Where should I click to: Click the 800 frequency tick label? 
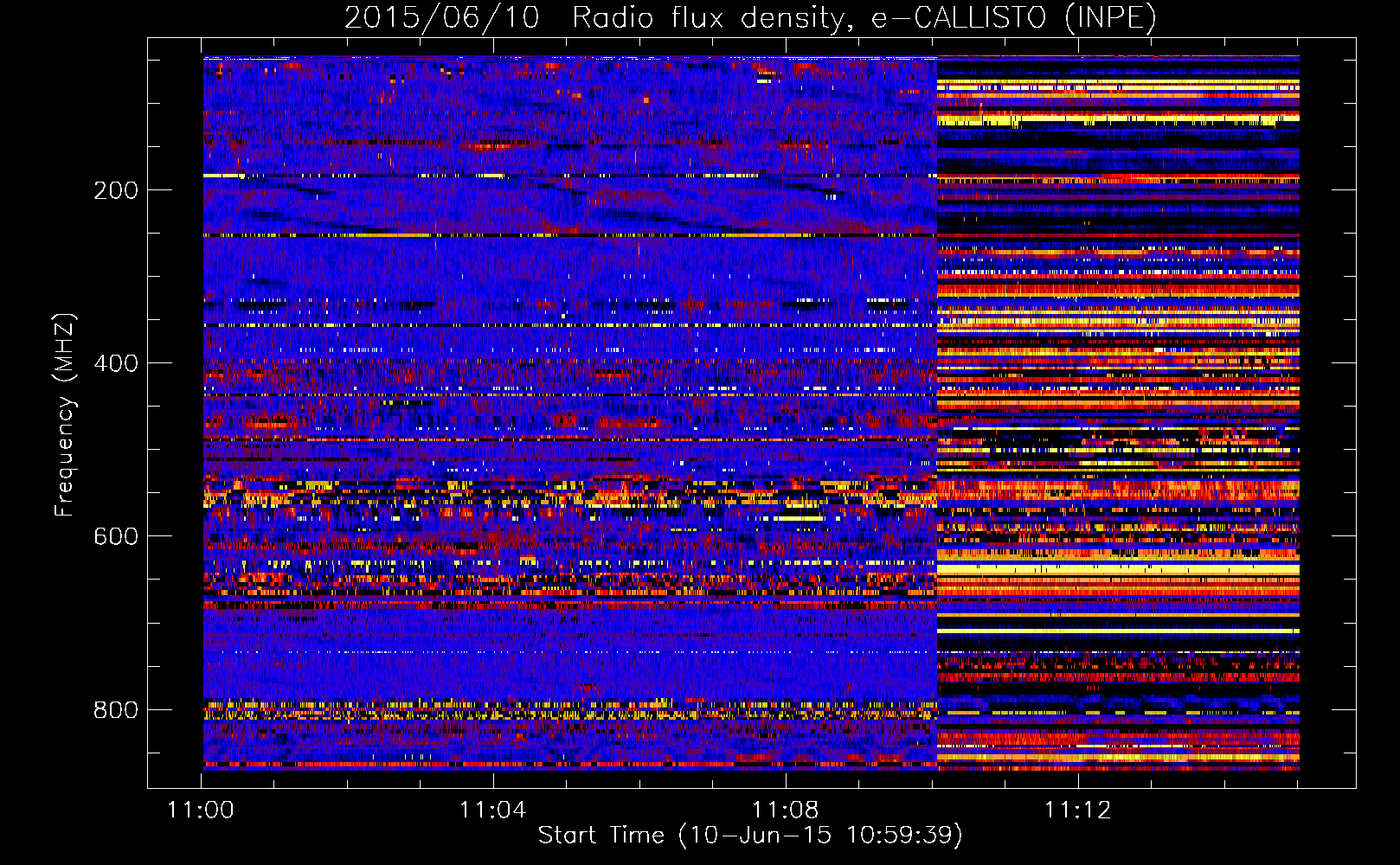116,710
